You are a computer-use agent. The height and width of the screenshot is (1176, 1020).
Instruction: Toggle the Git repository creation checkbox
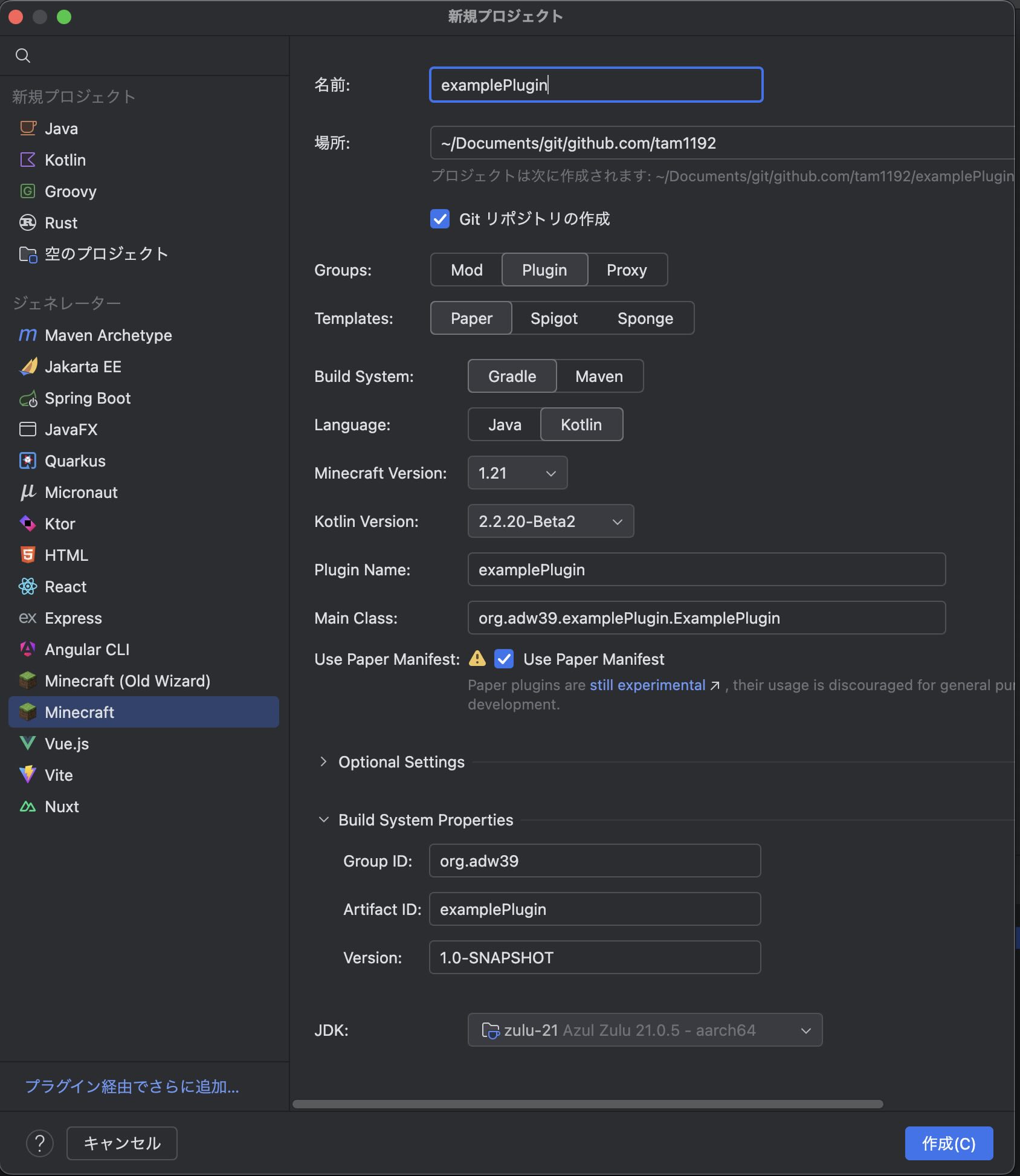[x=440, y=219]
